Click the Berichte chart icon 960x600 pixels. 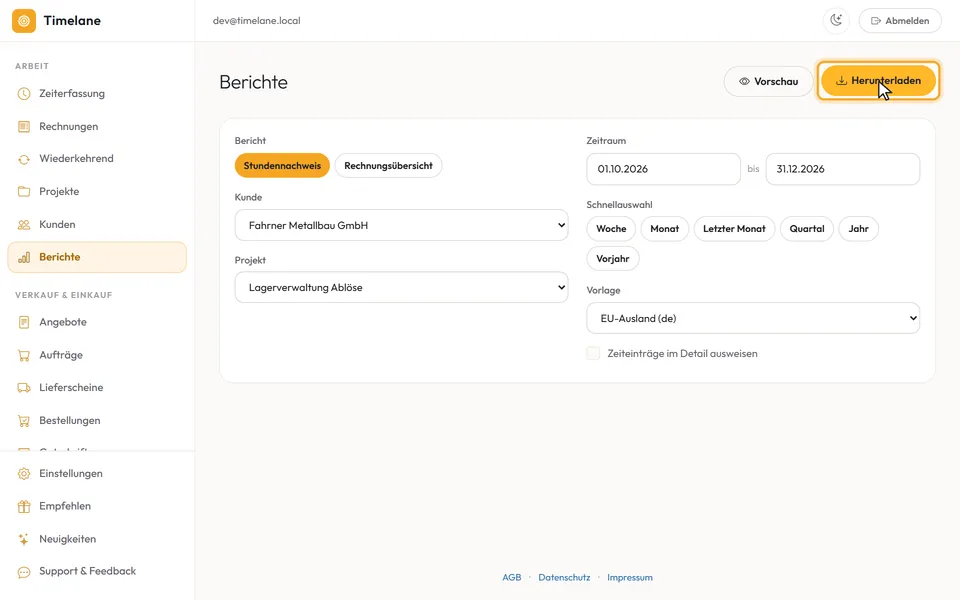[x=24, y=257]
